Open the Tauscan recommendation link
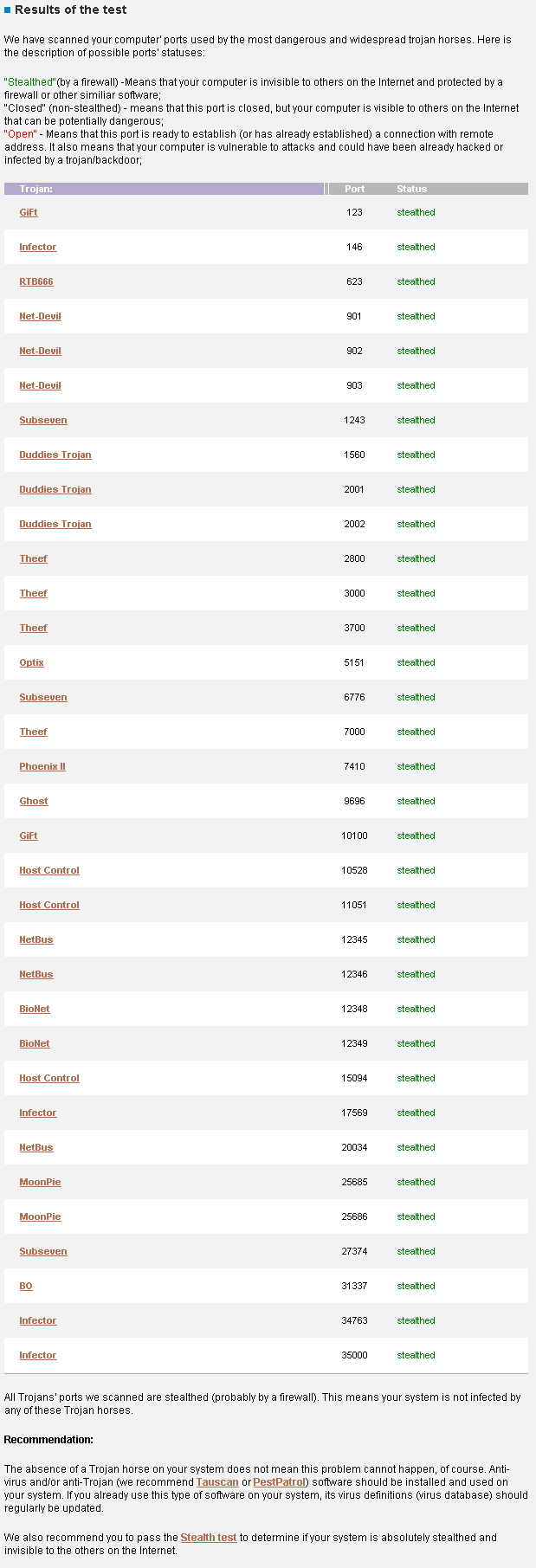536x1568 pixels. point(217,1482)
